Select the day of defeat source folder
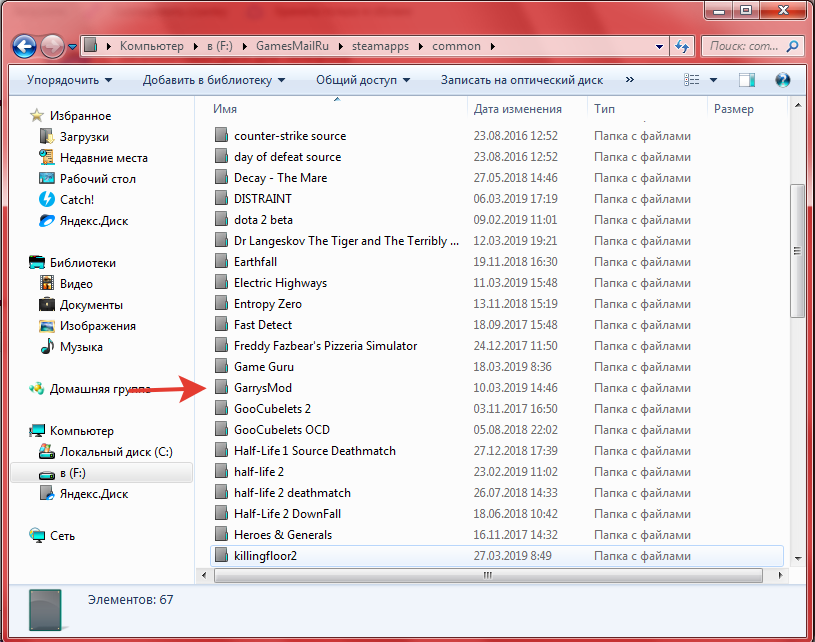Viewport: 815px width, 642px height. coord(287,156)
